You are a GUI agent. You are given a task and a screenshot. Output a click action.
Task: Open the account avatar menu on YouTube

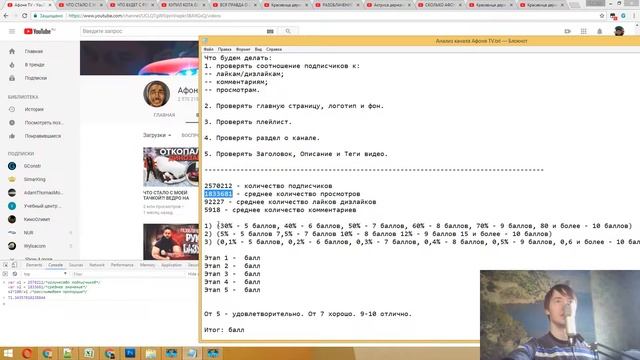coord(619,31)
